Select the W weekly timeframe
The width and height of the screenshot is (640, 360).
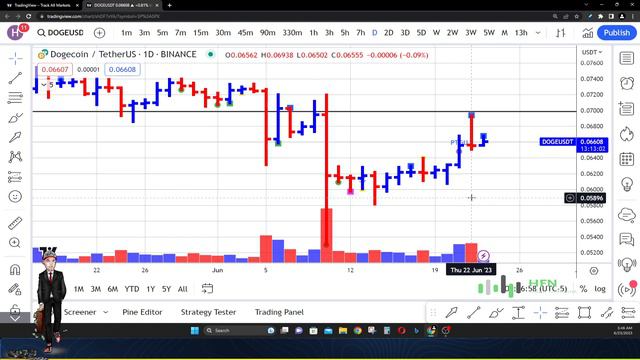point(436,33)
